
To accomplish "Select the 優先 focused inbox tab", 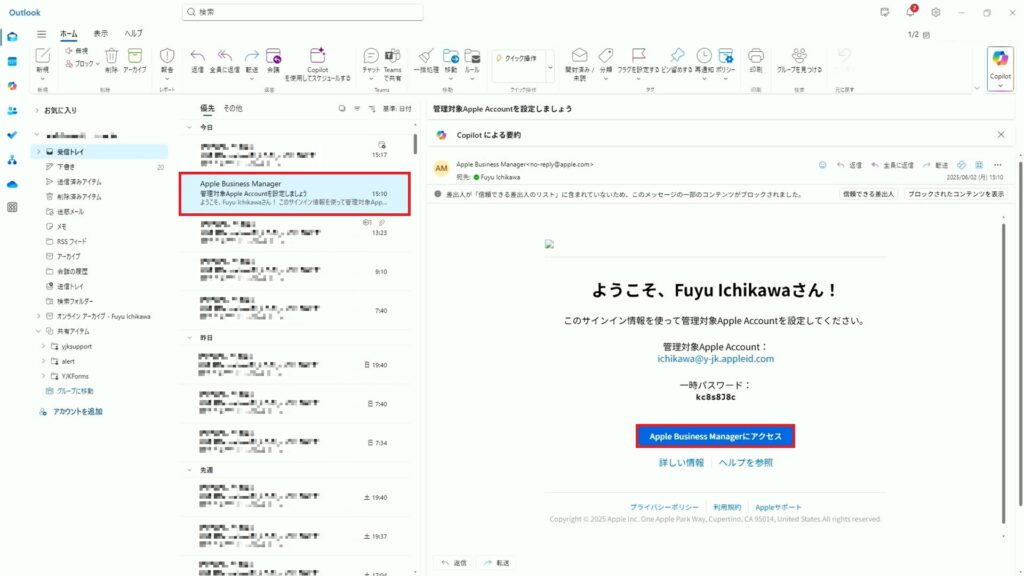I will (x=207, y=108).
